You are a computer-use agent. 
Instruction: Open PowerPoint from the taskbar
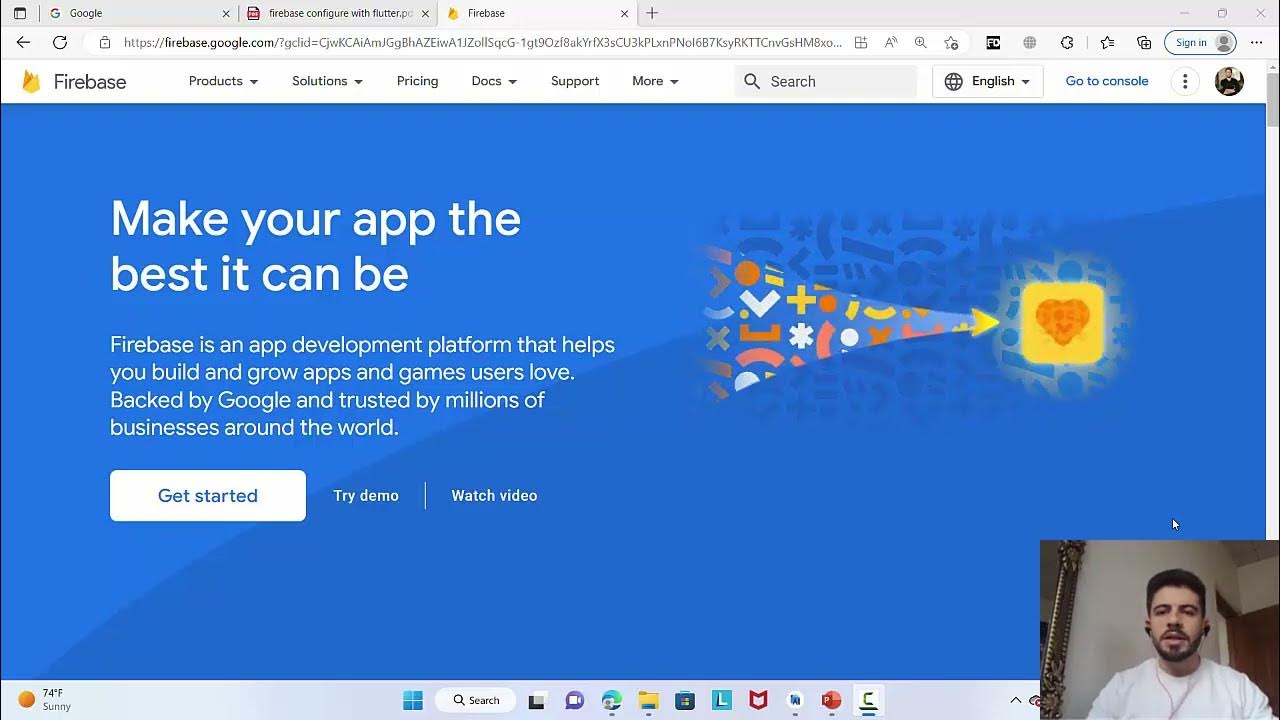pyautogui.click(x=831, y=700)
